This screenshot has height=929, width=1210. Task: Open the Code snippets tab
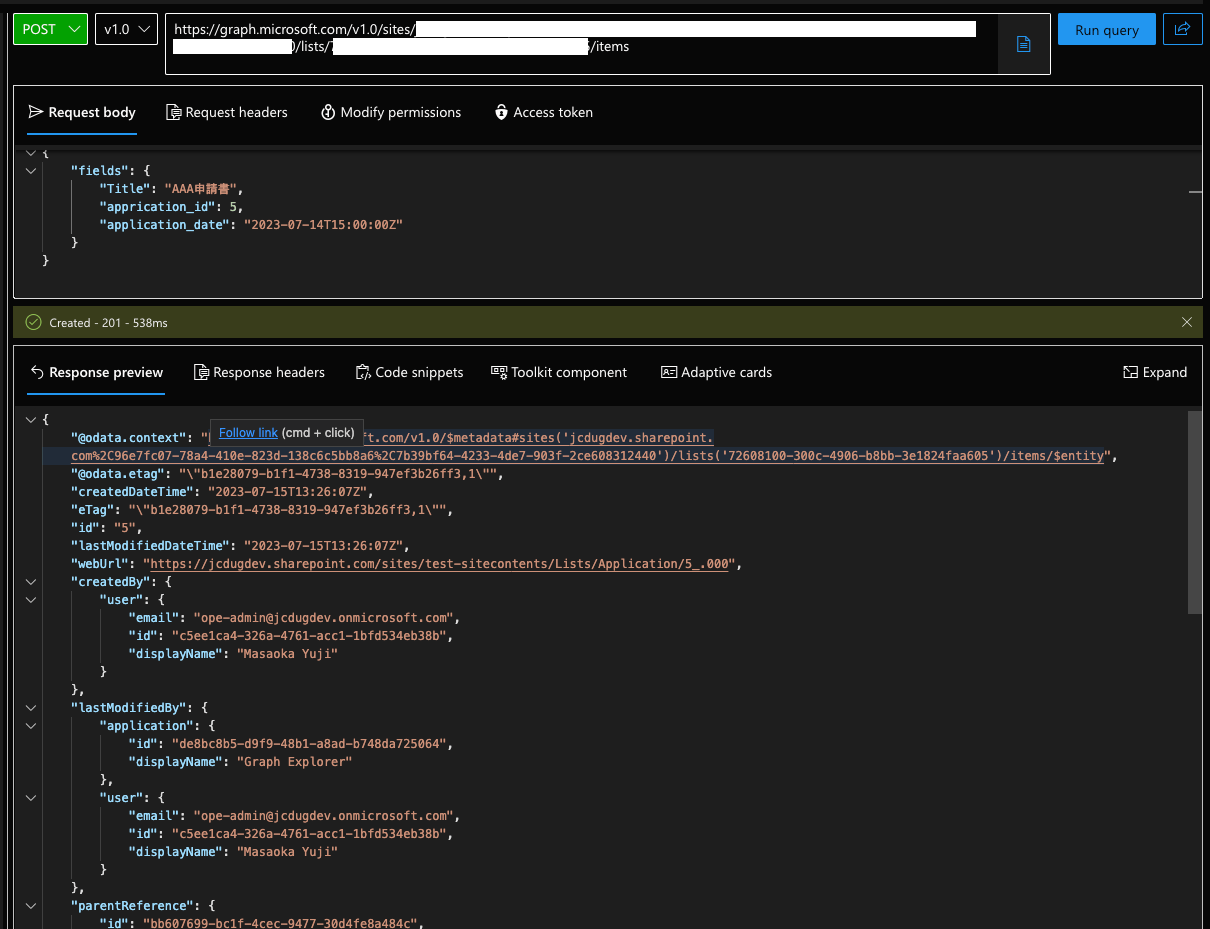click(409, 372)
